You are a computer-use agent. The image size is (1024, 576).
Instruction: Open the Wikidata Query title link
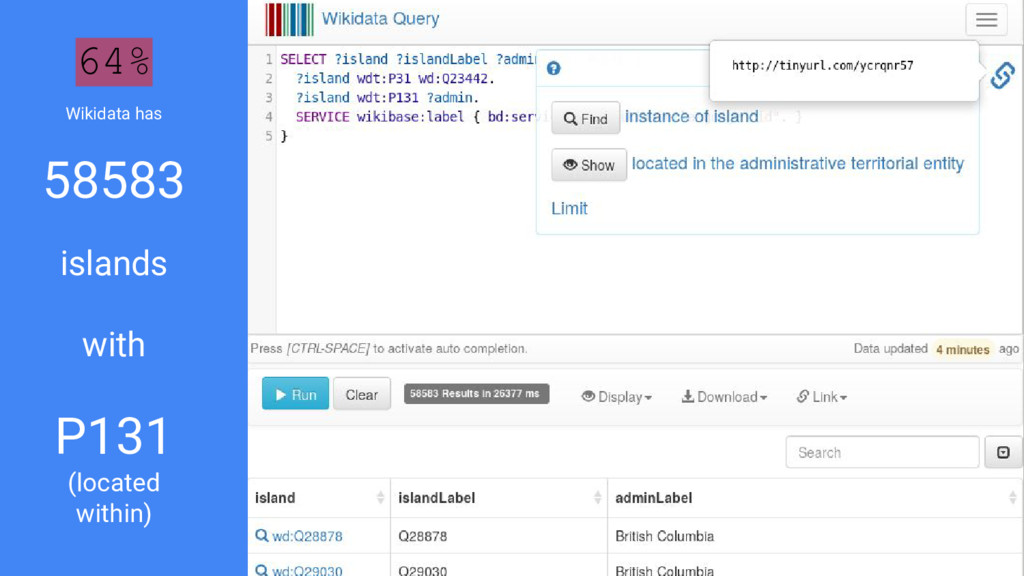pos(380,18)
